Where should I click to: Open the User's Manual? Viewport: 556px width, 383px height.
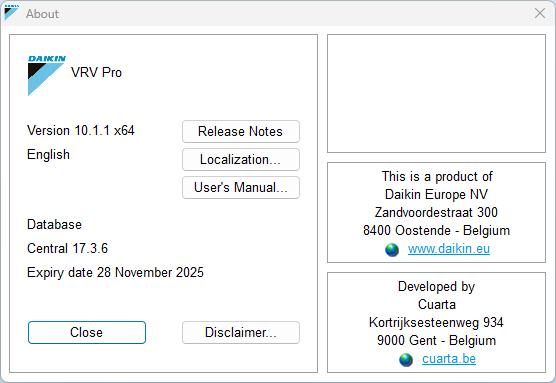241,188
